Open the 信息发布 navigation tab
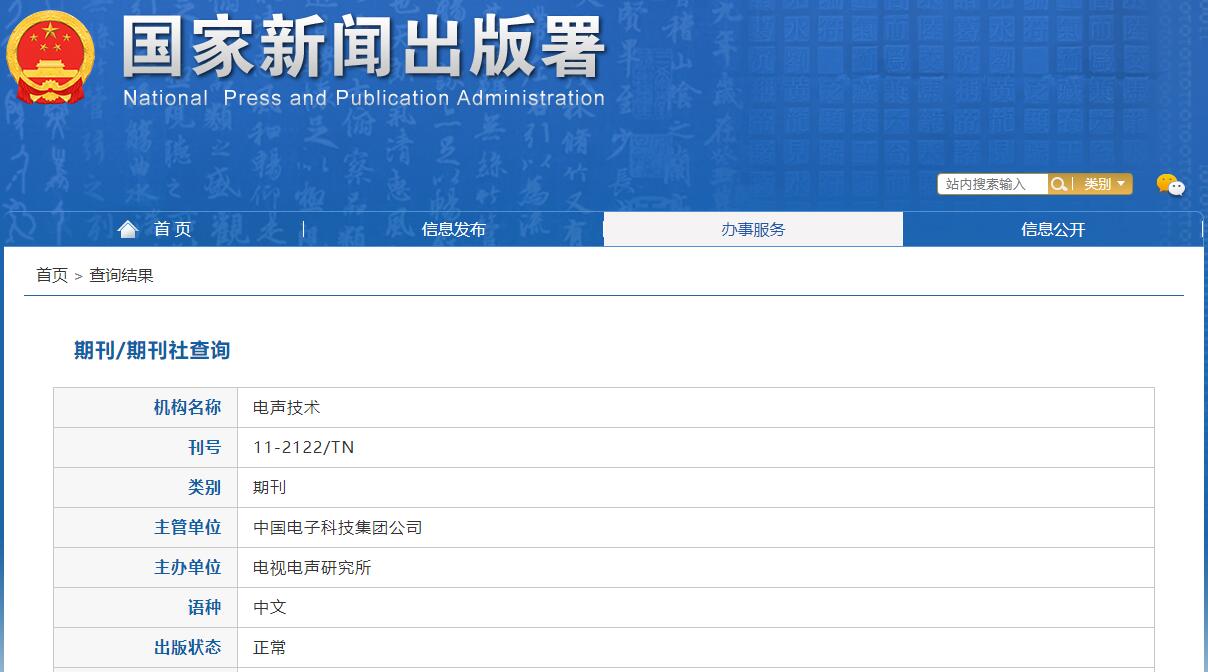1208x672 pixels. tap(453, 229)
